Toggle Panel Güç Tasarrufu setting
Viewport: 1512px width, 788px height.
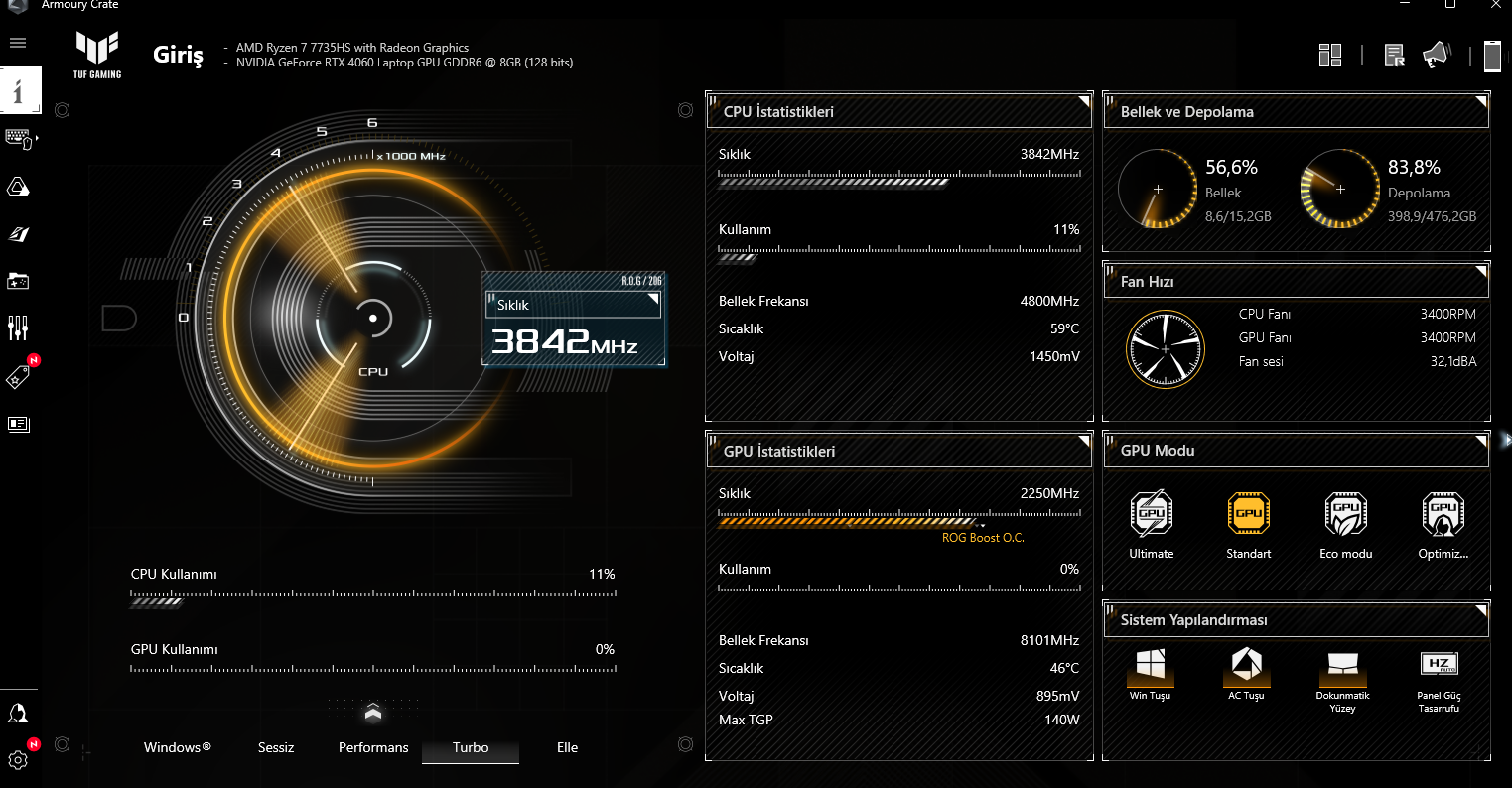[x=1440, y=666]
